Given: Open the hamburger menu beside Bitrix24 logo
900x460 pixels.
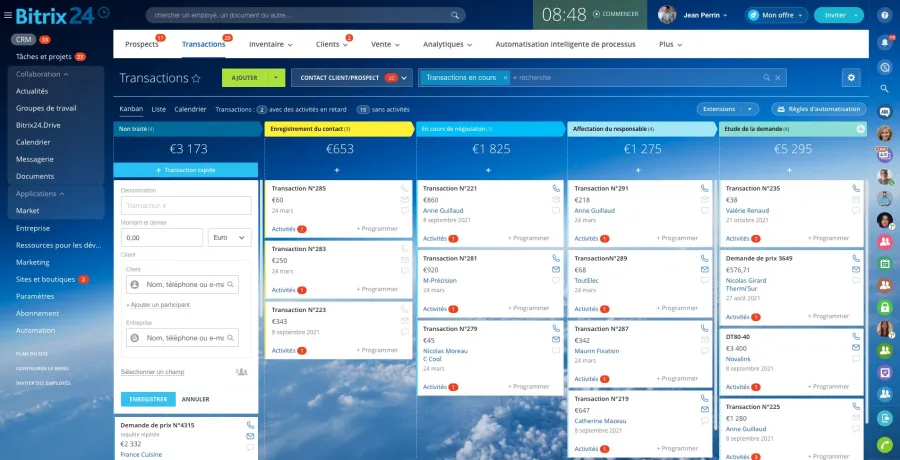Looking at the screenshot, I should click(7, 15).
